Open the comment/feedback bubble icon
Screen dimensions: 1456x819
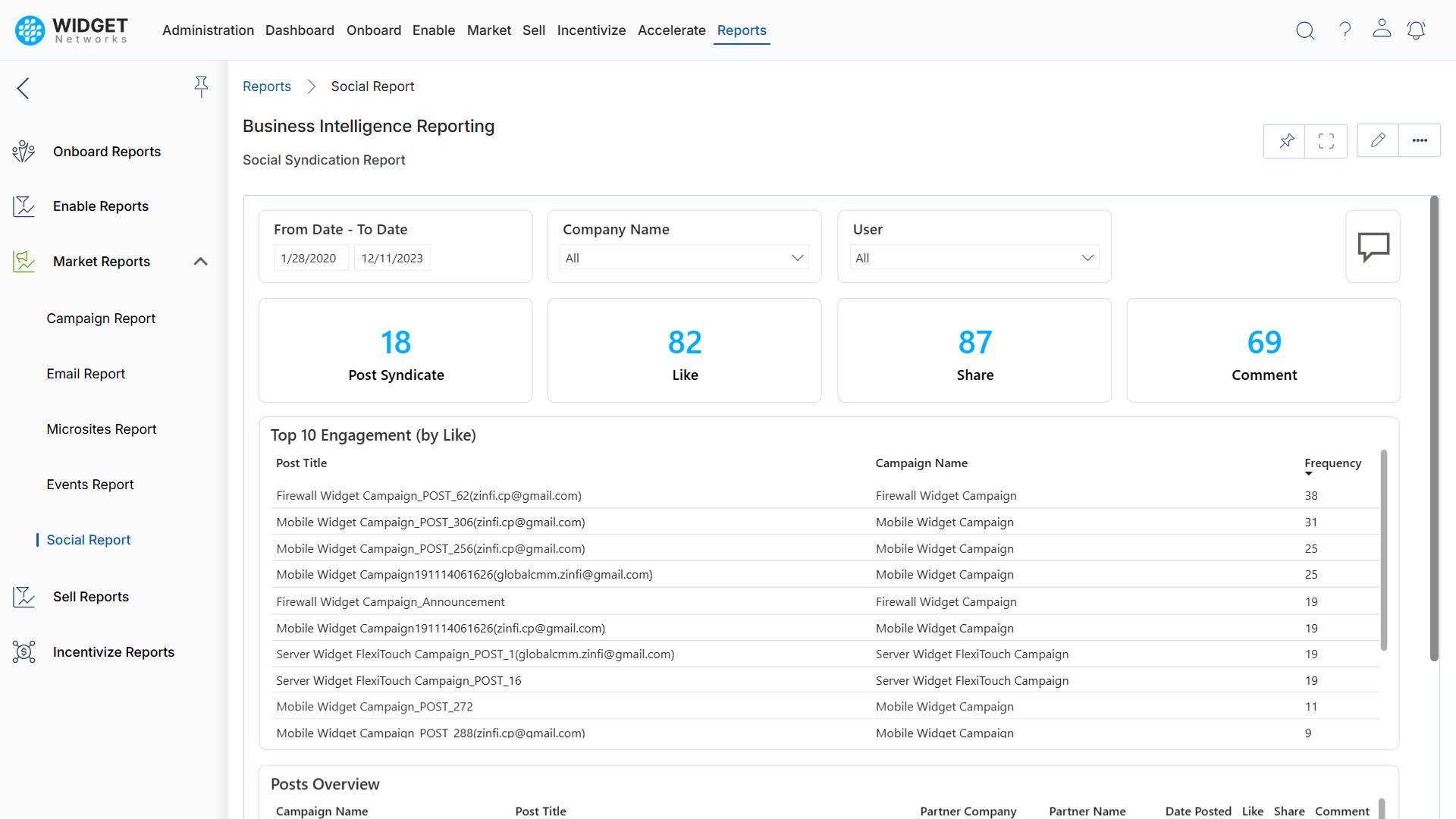pyautogui.click(x=1373, y=246)
